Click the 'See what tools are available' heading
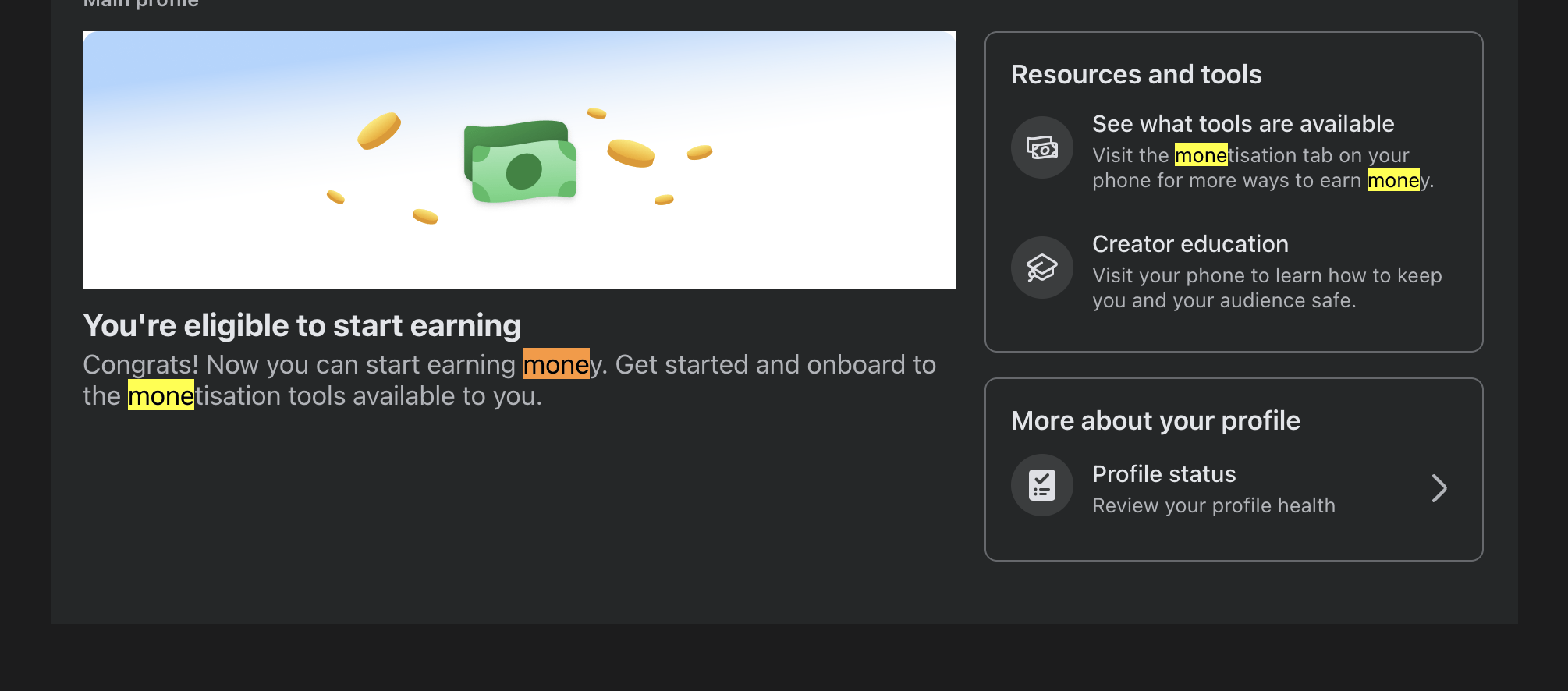This screenshot has height=691, width=1568. (x=1243, y=124)
